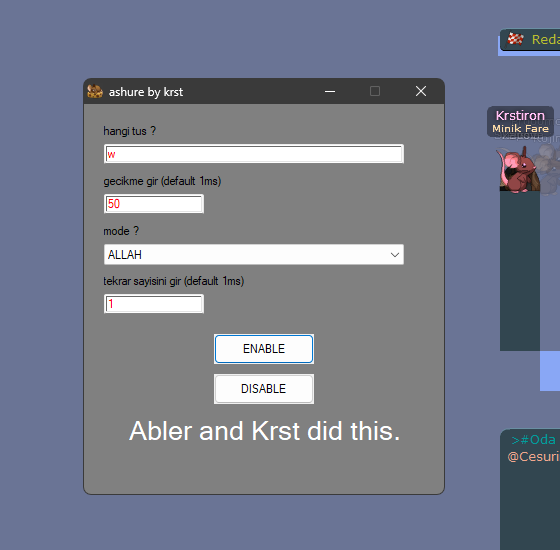The image size is (560, 550).
Task: Open the mode dropdown showing ALLAH
Action: tap(254, 255)
